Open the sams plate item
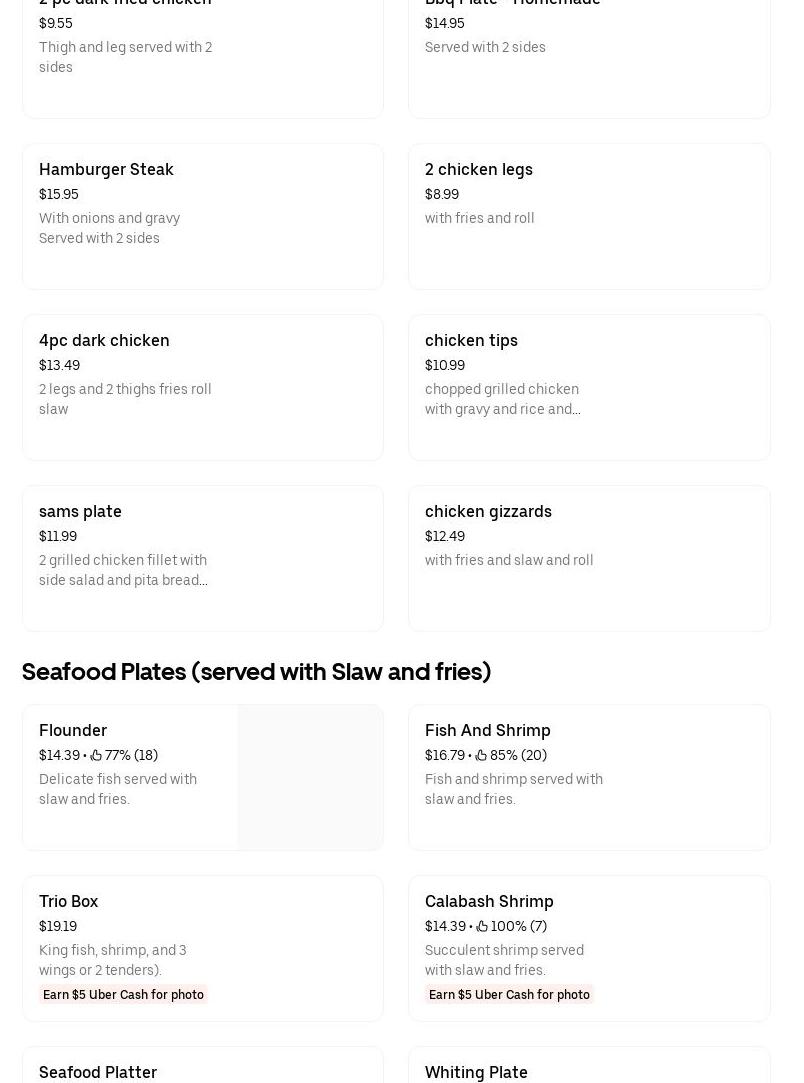The image size is (804, 1083). [x=202, y=558]
